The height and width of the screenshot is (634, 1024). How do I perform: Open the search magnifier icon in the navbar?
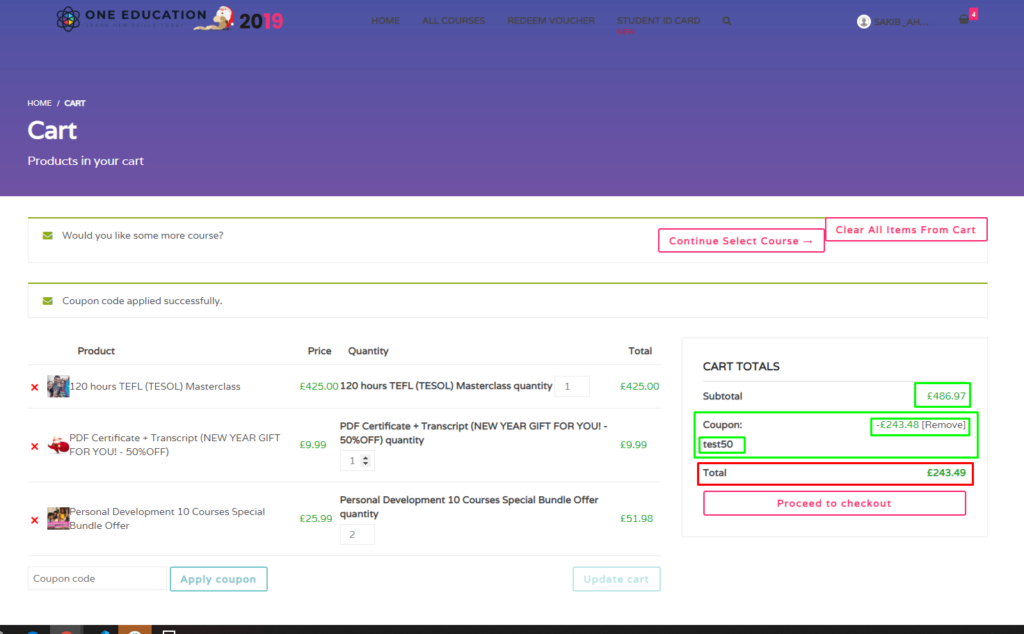(x=727, y=21)
